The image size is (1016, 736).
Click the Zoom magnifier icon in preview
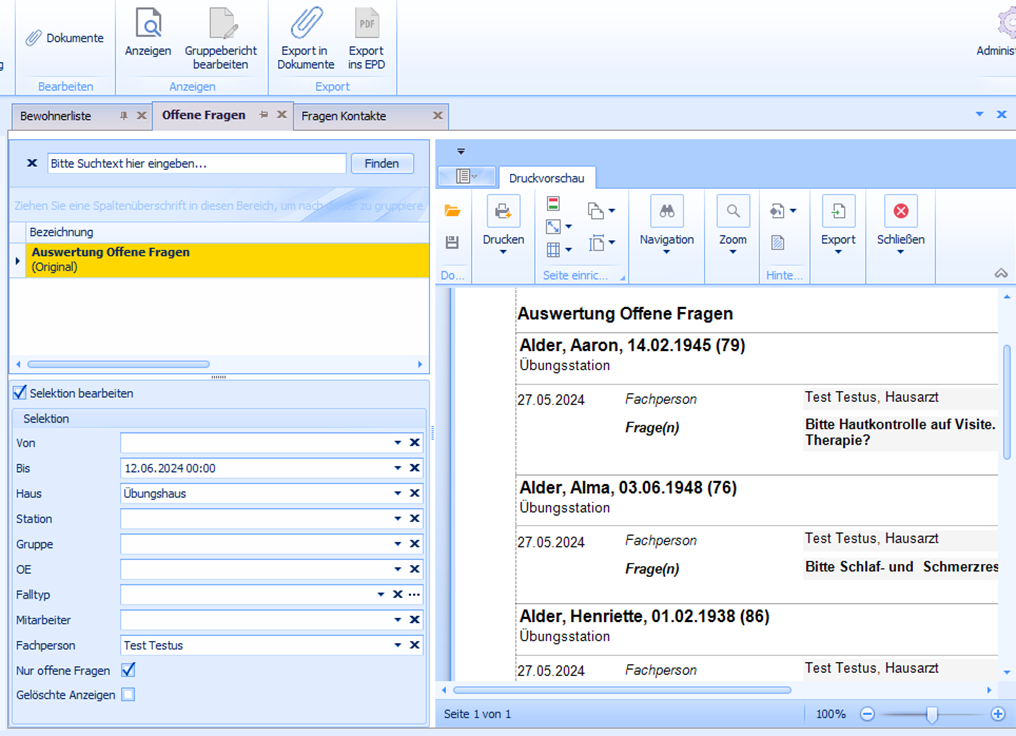tap(733, 211)
